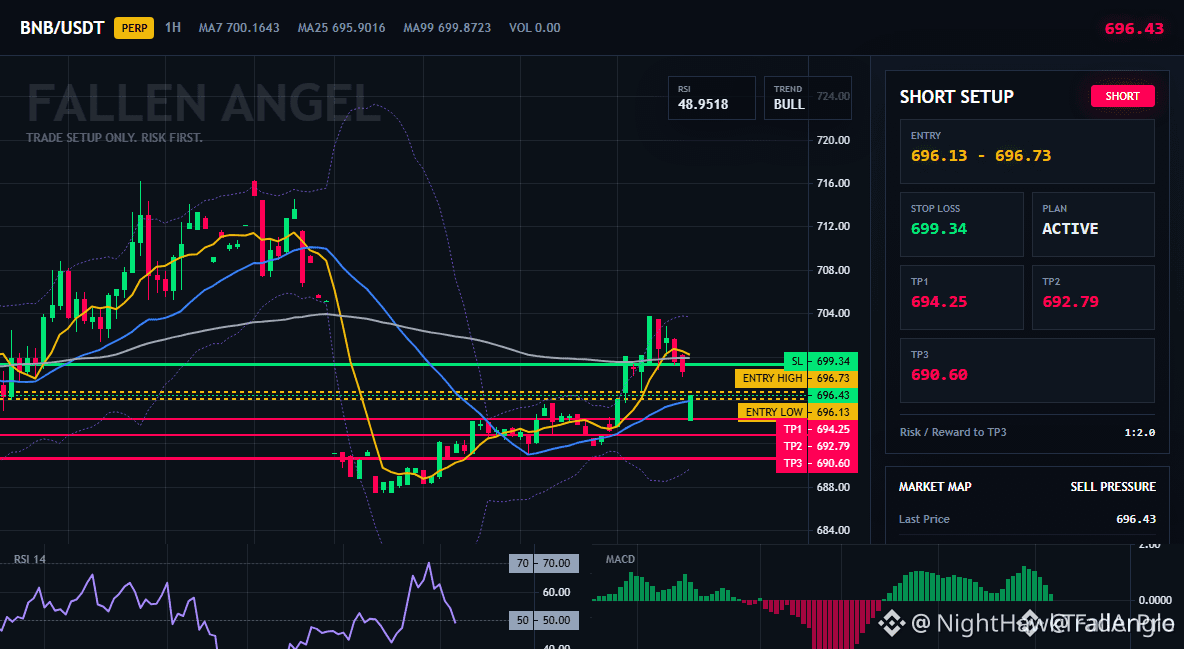
Task: Click the TREND BULL box
Action: [807, 97]
